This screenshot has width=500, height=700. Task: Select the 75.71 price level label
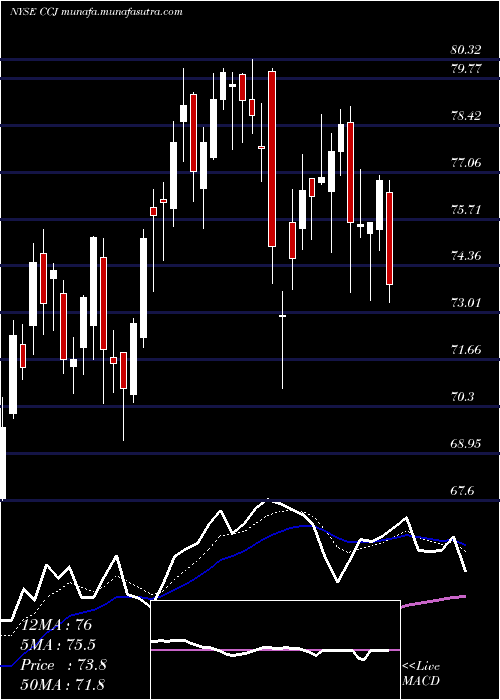466,209
